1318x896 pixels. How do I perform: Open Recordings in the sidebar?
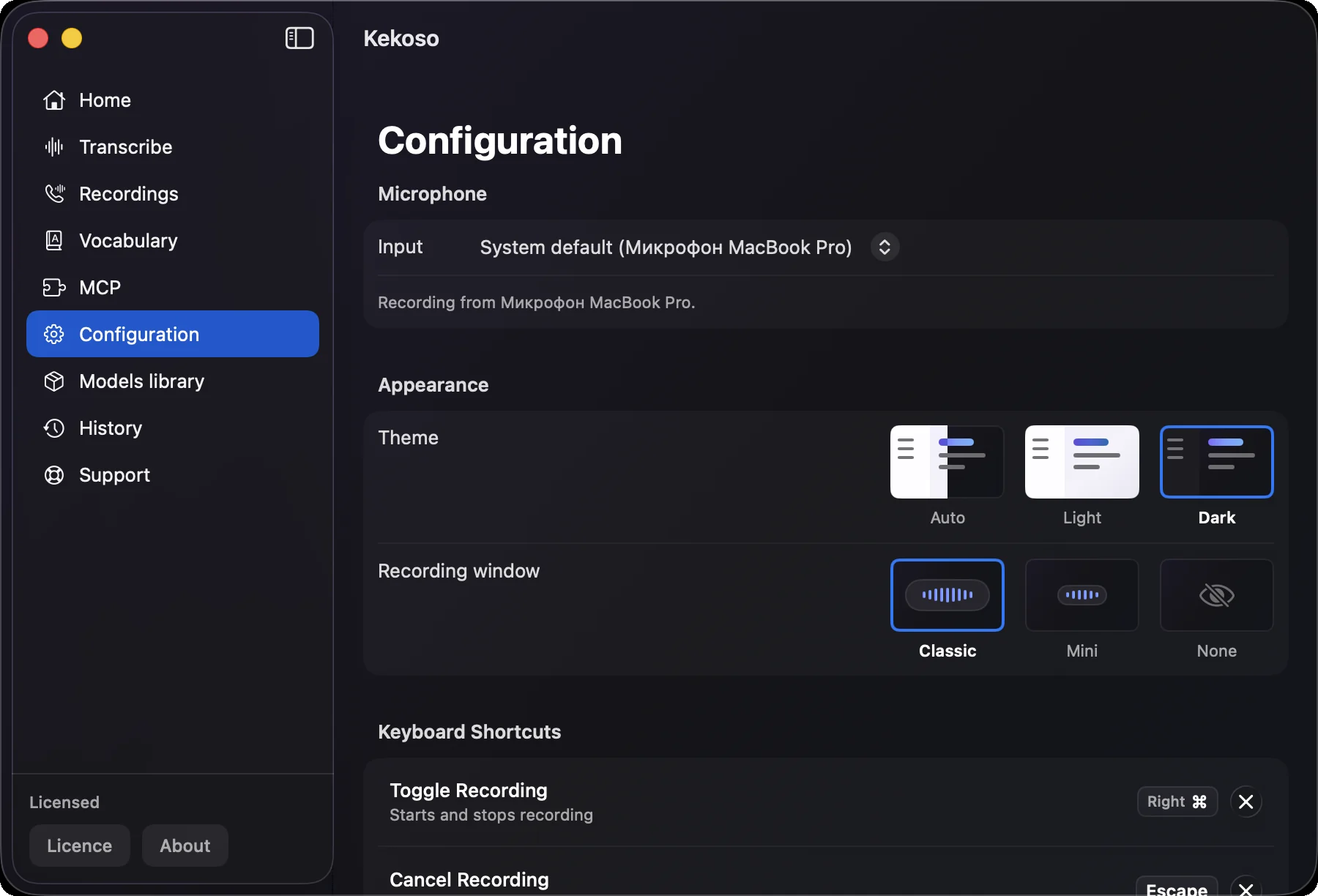coord(128,194)
